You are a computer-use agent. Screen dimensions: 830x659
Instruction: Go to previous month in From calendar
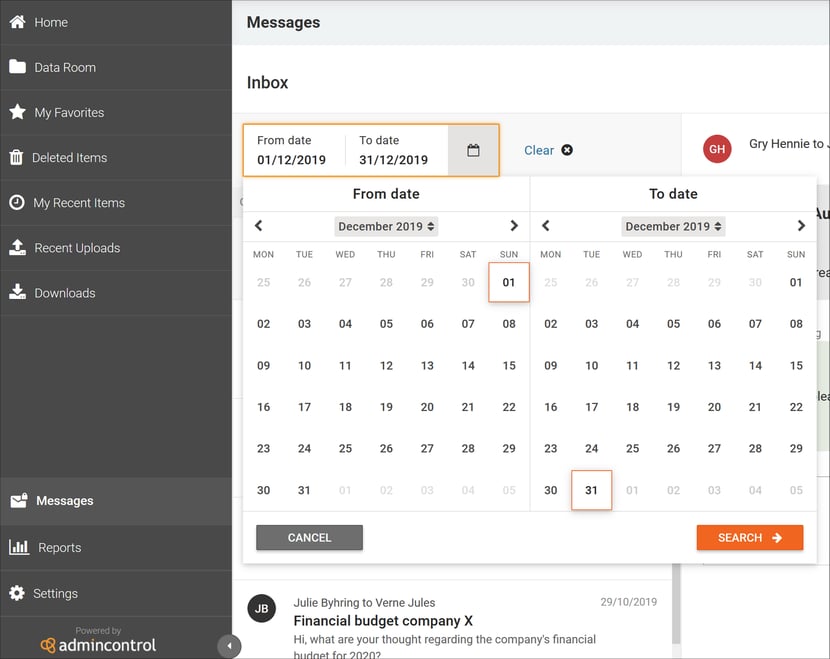pyautogui.click(x=259, y=226)
